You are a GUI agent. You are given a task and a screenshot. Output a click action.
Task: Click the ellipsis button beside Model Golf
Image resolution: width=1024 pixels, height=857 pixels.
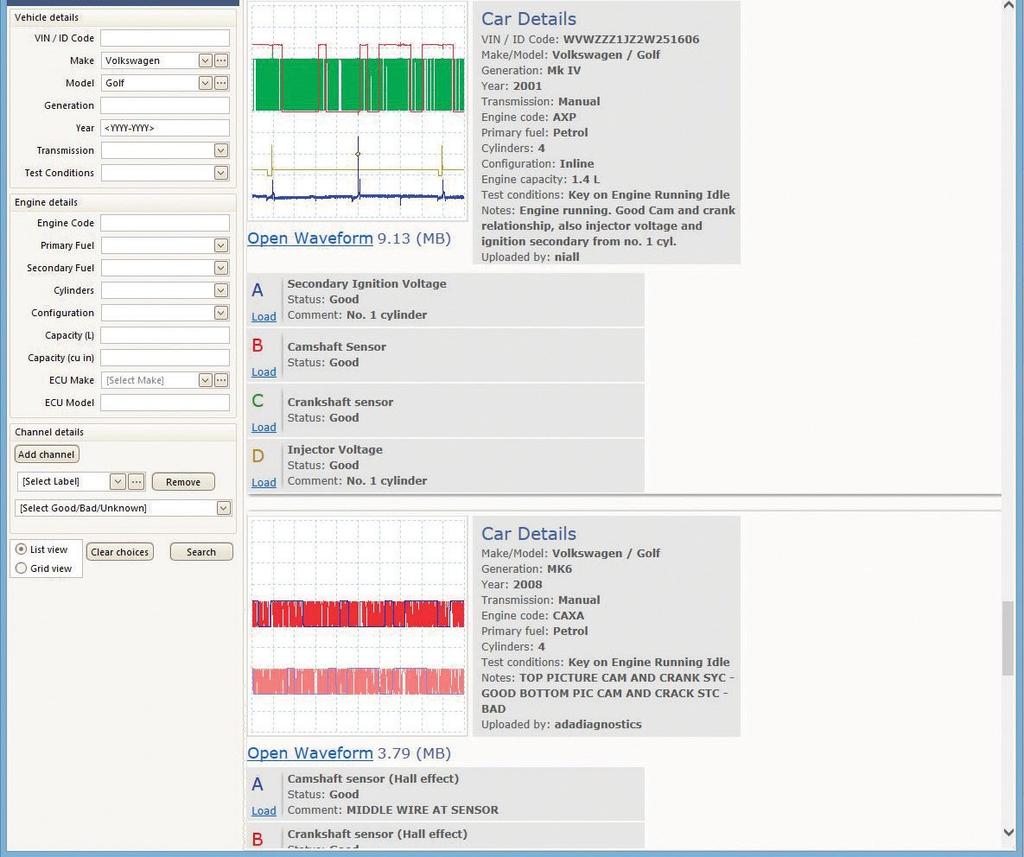221,83
